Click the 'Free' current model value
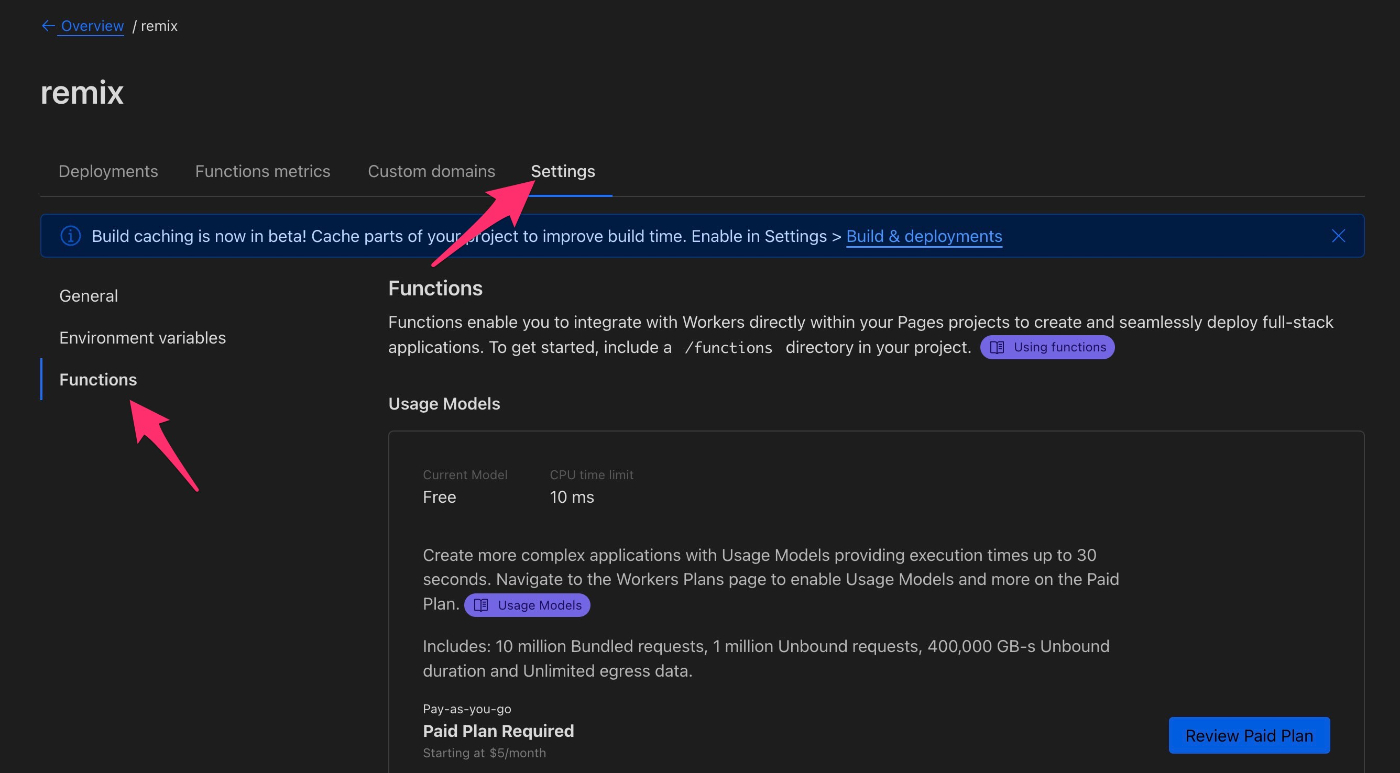Viewport: 1400px width, 773px height. pyautogui.click(x=439, y=497)
